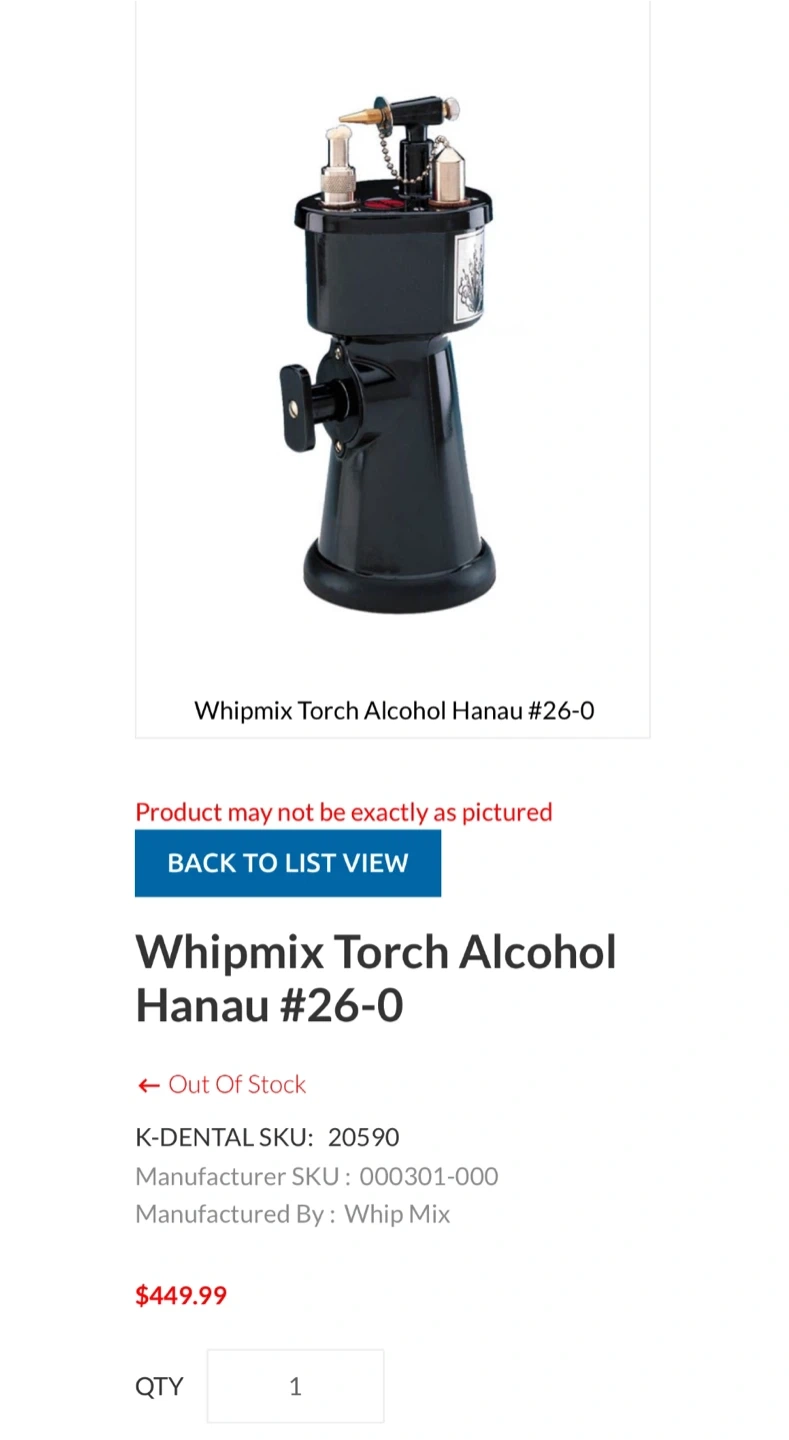Click the QTY label
This screenshot has width=789, height=1440.
(x=160, y=1386)
